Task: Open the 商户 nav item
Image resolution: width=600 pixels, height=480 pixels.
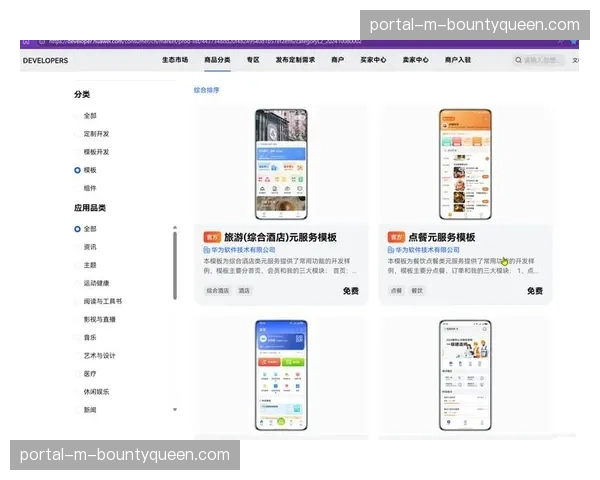Action: (x=338, y=60)
